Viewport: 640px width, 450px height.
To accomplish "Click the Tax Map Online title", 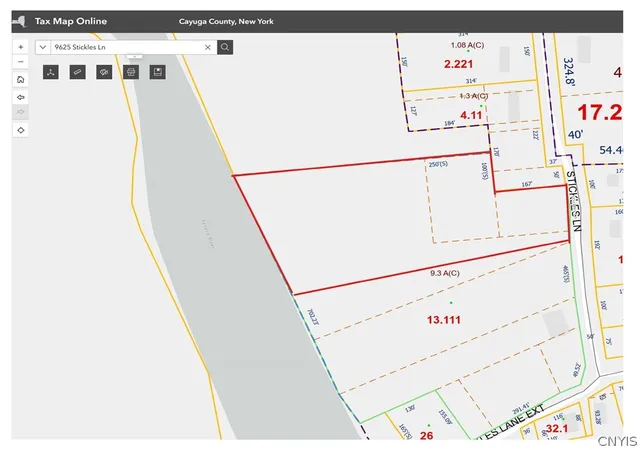I will pos(71,21).
